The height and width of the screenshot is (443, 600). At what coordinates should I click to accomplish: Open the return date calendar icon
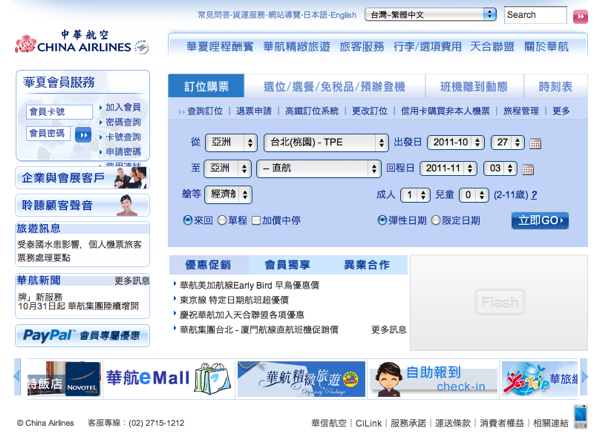pyautogui.click(x=528, y=169)
